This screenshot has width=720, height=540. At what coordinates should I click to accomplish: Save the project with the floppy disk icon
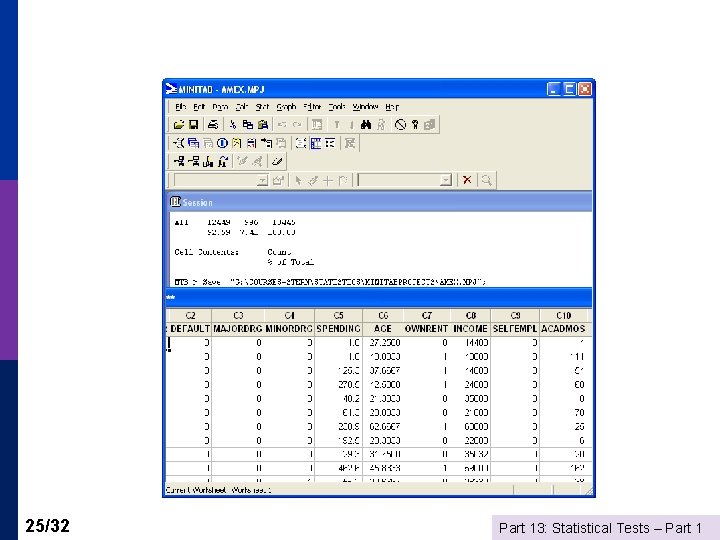click(x=193, y=124)
